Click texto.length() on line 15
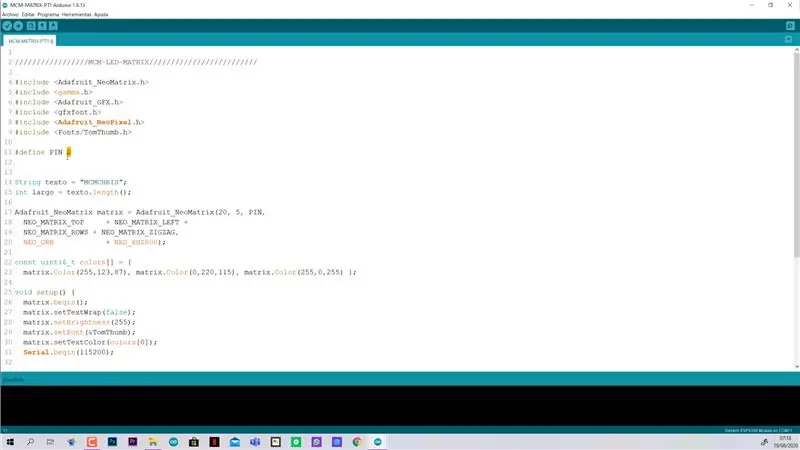The image size is (800, 450). [98, 192]
